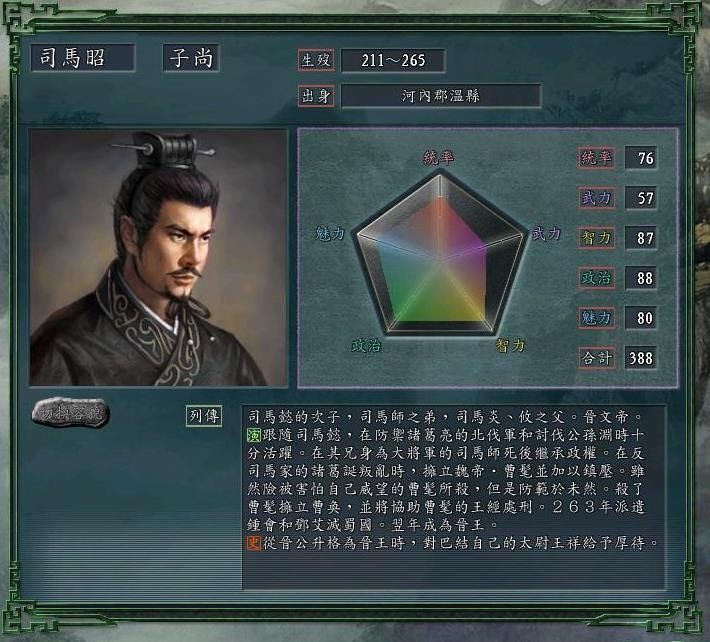Click Sima Zhao's portrait image

(158, 258)
